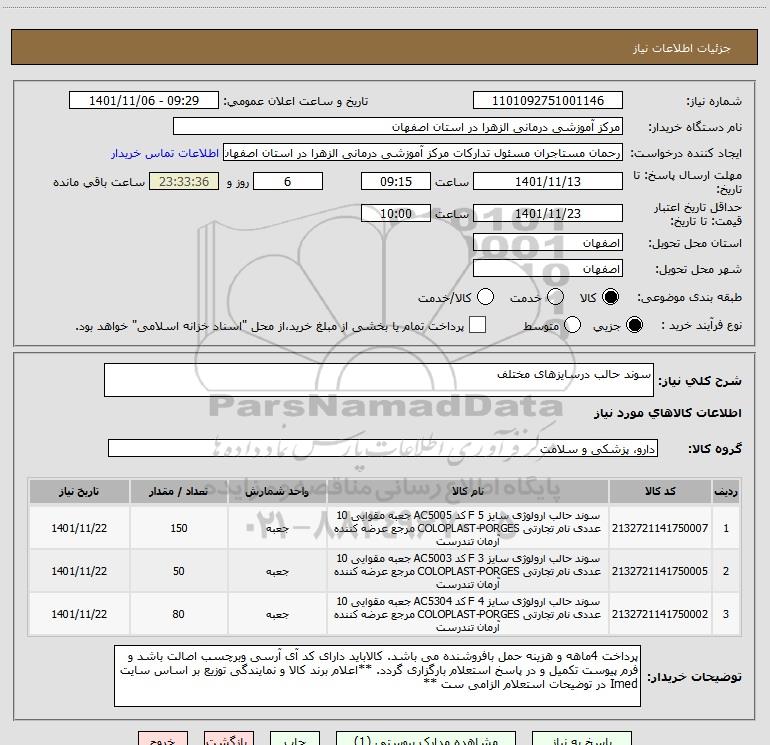Screen dimensions: 770x745
Task: Click the کد کالا column header
Action: pos(660,491)
